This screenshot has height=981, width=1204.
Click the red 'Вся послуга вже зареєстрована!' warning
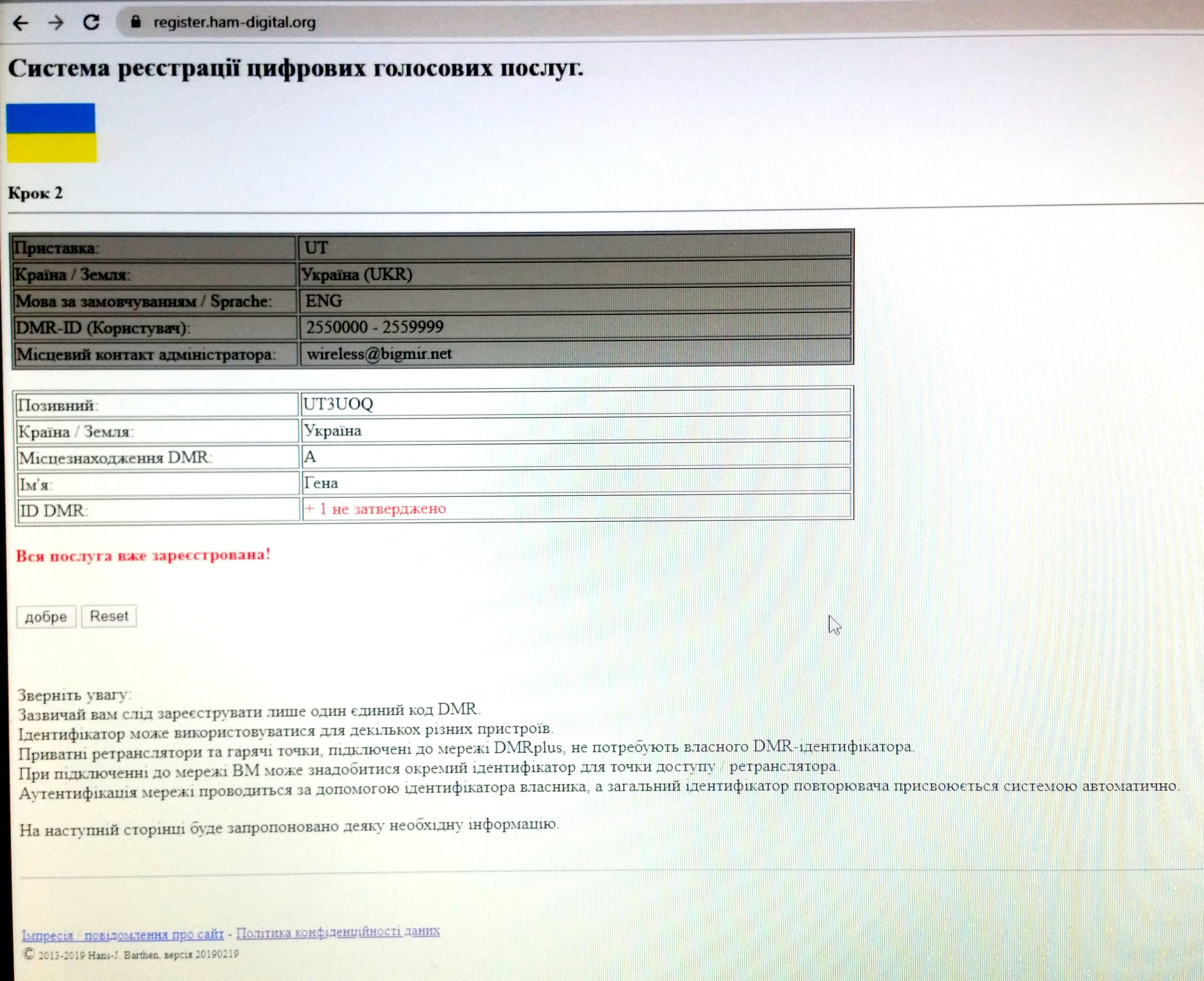[x=143, y=555]
